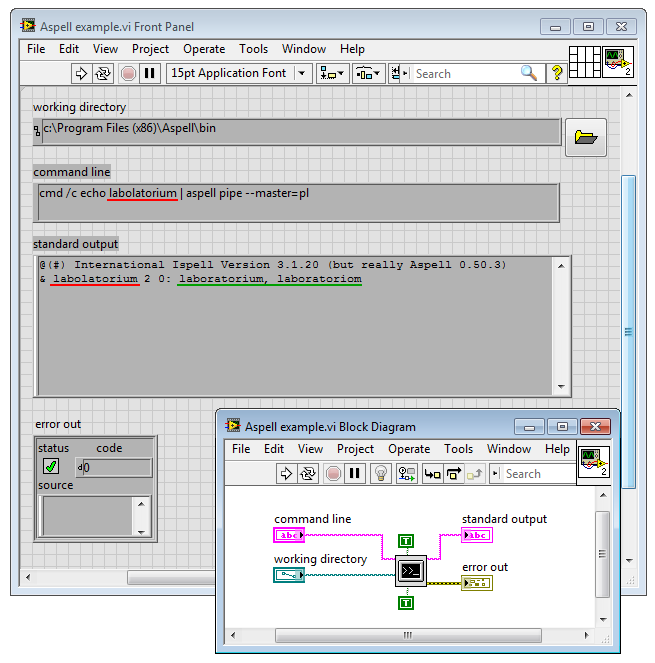The width and height of the screenshot is (655, 663).
Task: Click Run Continuously in Block Diagram toolbar
Action: tap(308, 474)
